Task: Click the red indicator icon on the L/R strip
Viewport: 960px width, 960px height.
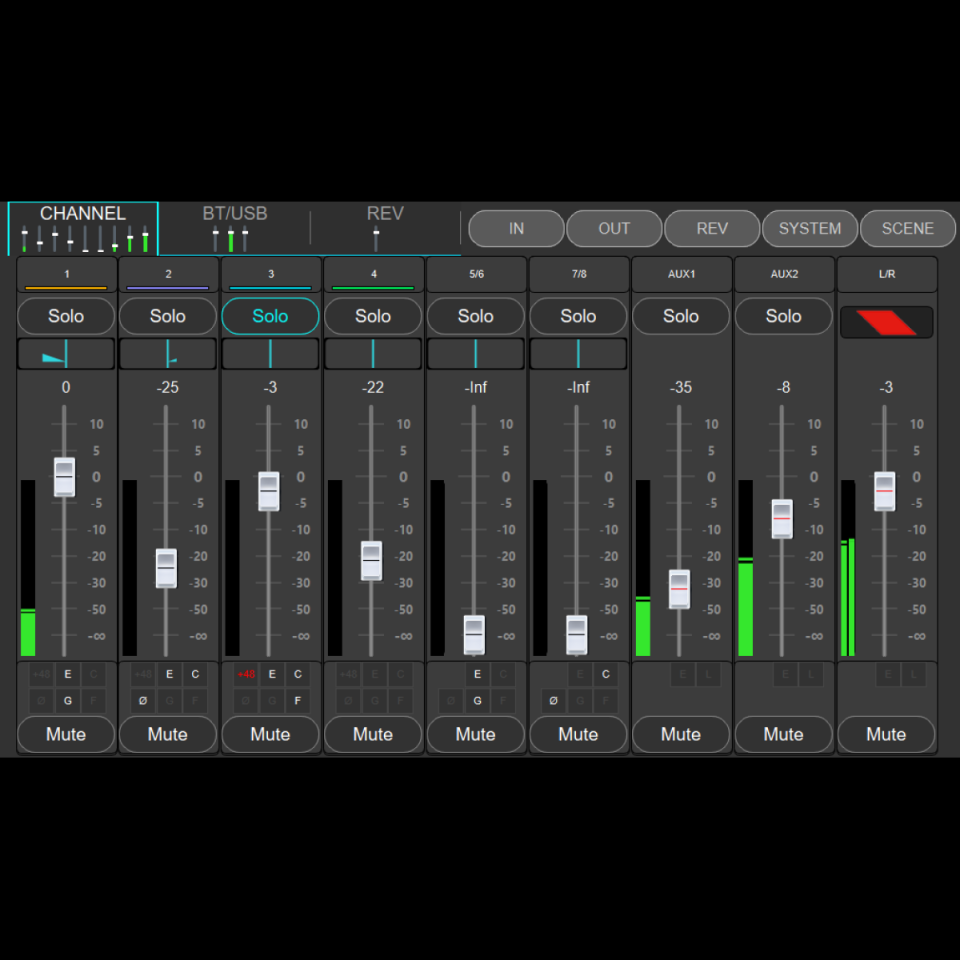Action: (886, 321)
